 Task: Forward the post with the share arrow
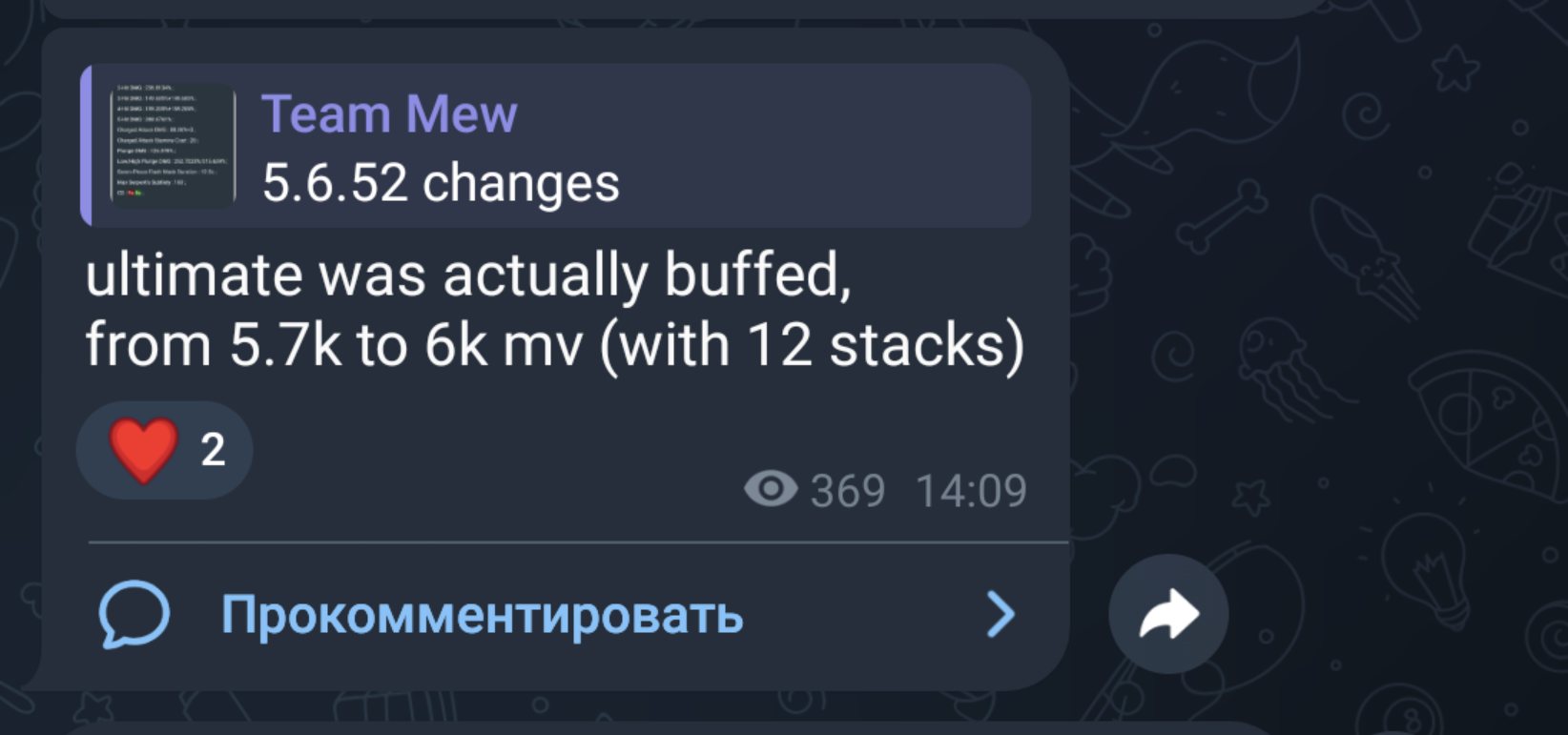pyautogui.click(x=1168, y=614)
